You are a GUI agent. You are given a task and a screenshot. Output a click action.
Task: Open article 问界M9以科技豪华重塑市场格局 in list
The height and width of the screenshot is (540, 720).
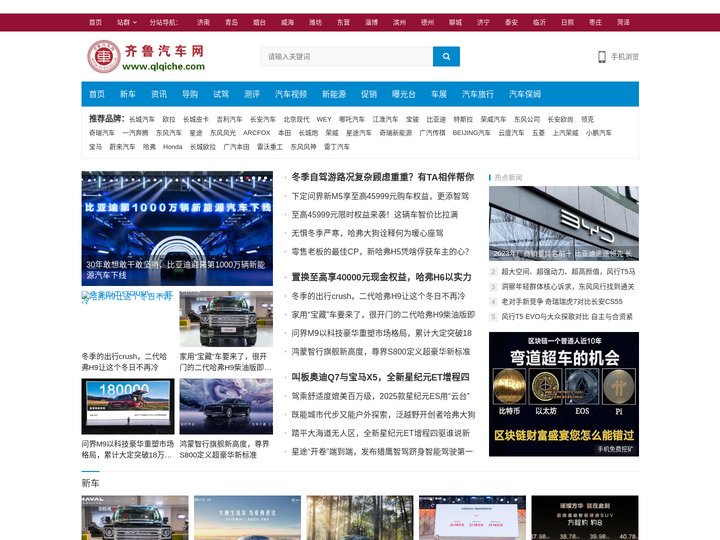382,333
